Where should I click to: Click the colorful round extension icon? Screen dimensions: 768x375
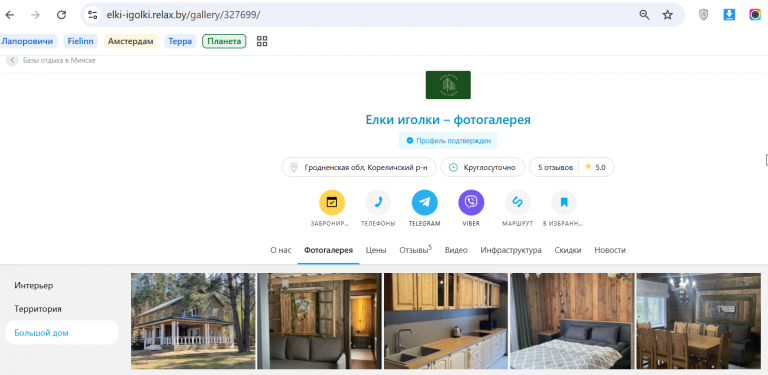coord(755,15)
